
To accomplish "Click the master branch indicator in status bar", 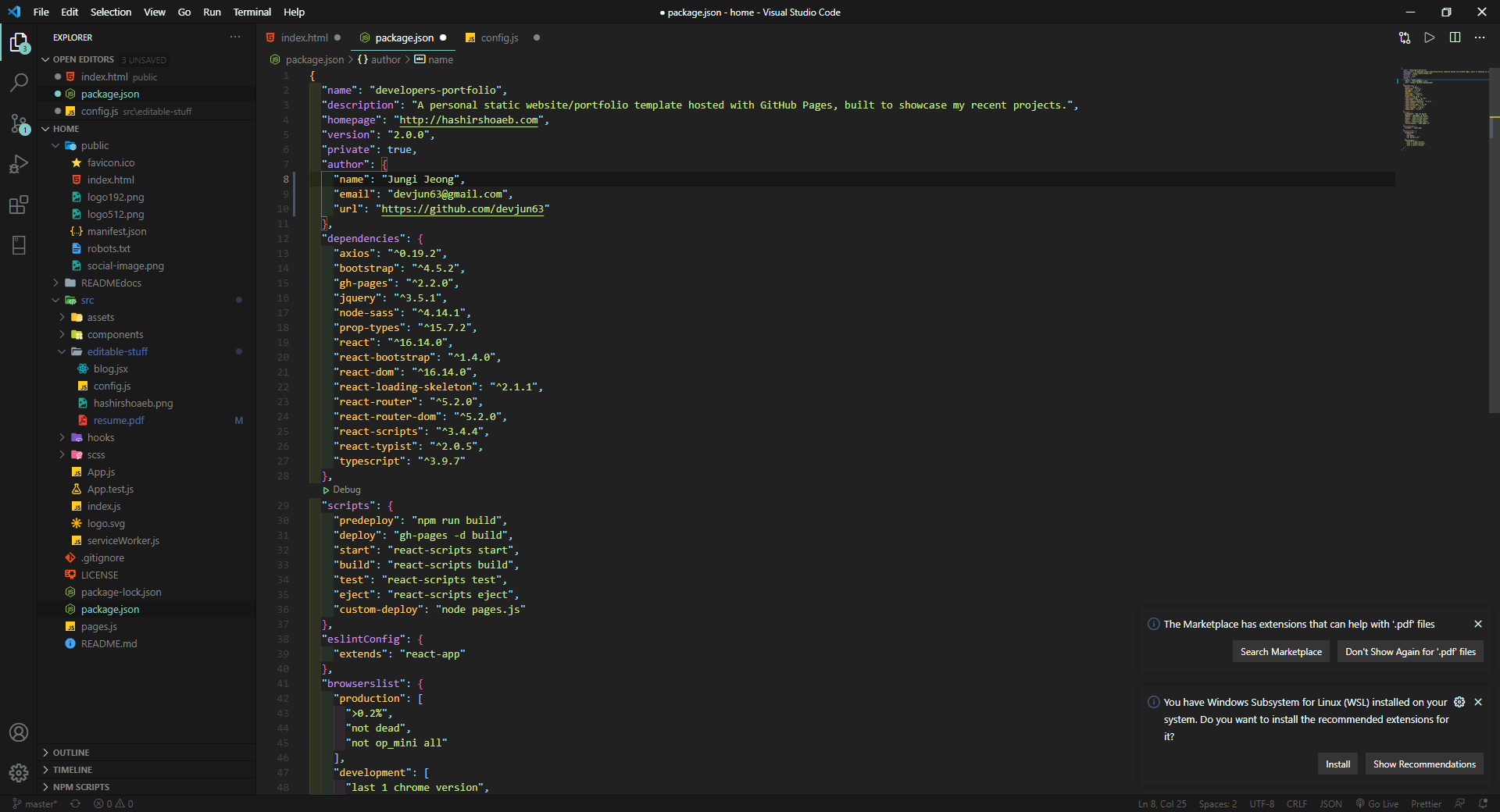I will click(x=34, y=803).
